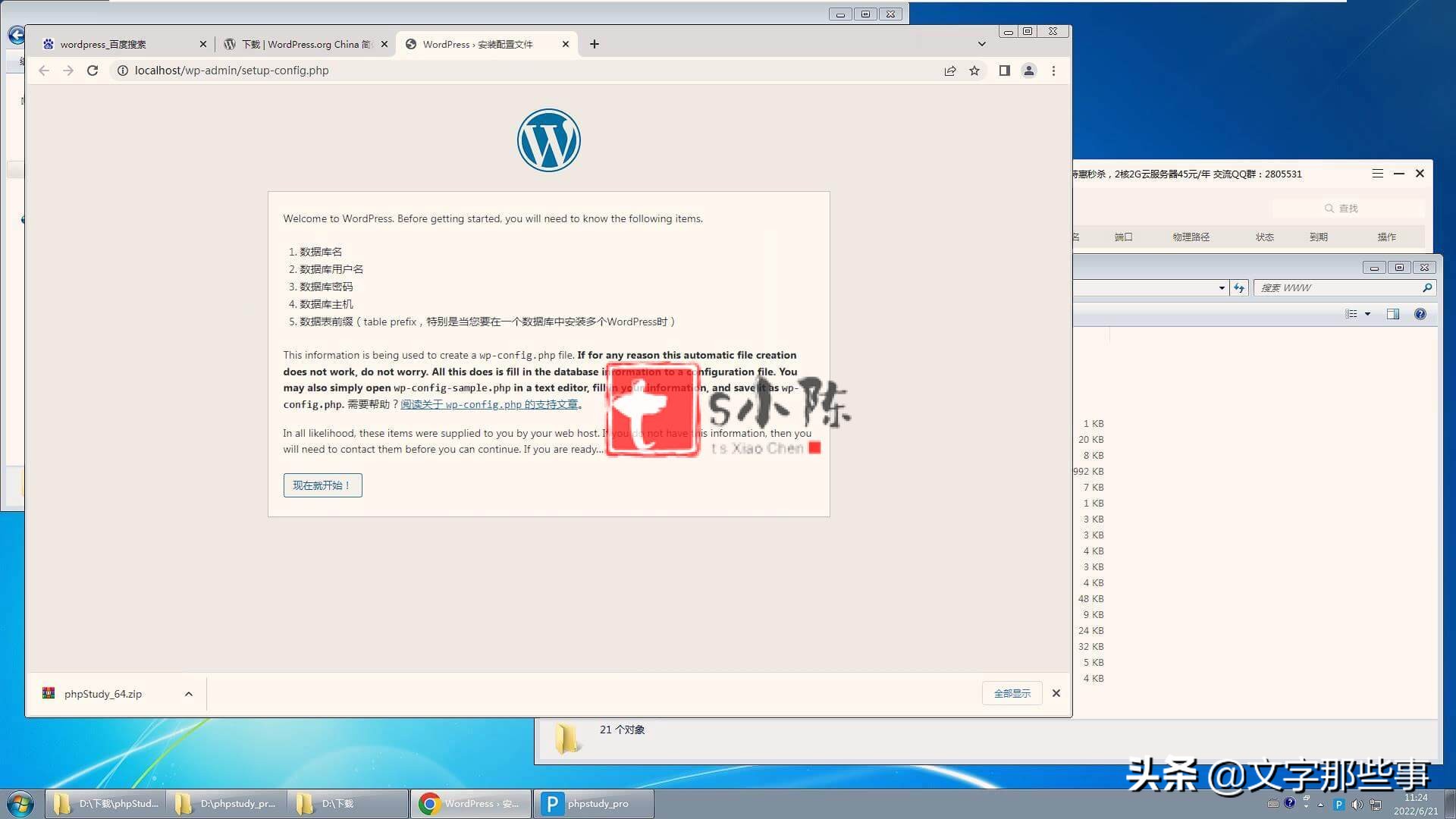This screenshot has height=819, width=1456.
Task: Click the Chrome profile avatar icon
Action: (1029, 71)
